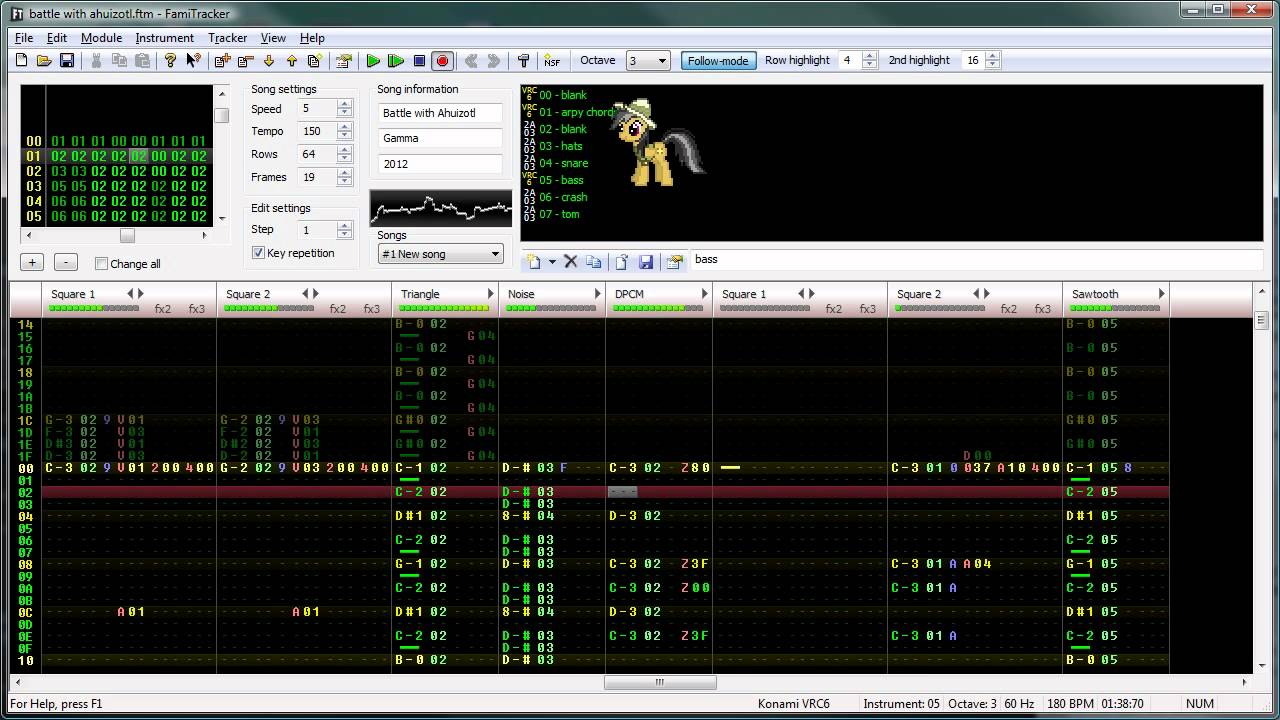Expand Triangle channel effect columns arrow
1280x720 pixels.
490,294
